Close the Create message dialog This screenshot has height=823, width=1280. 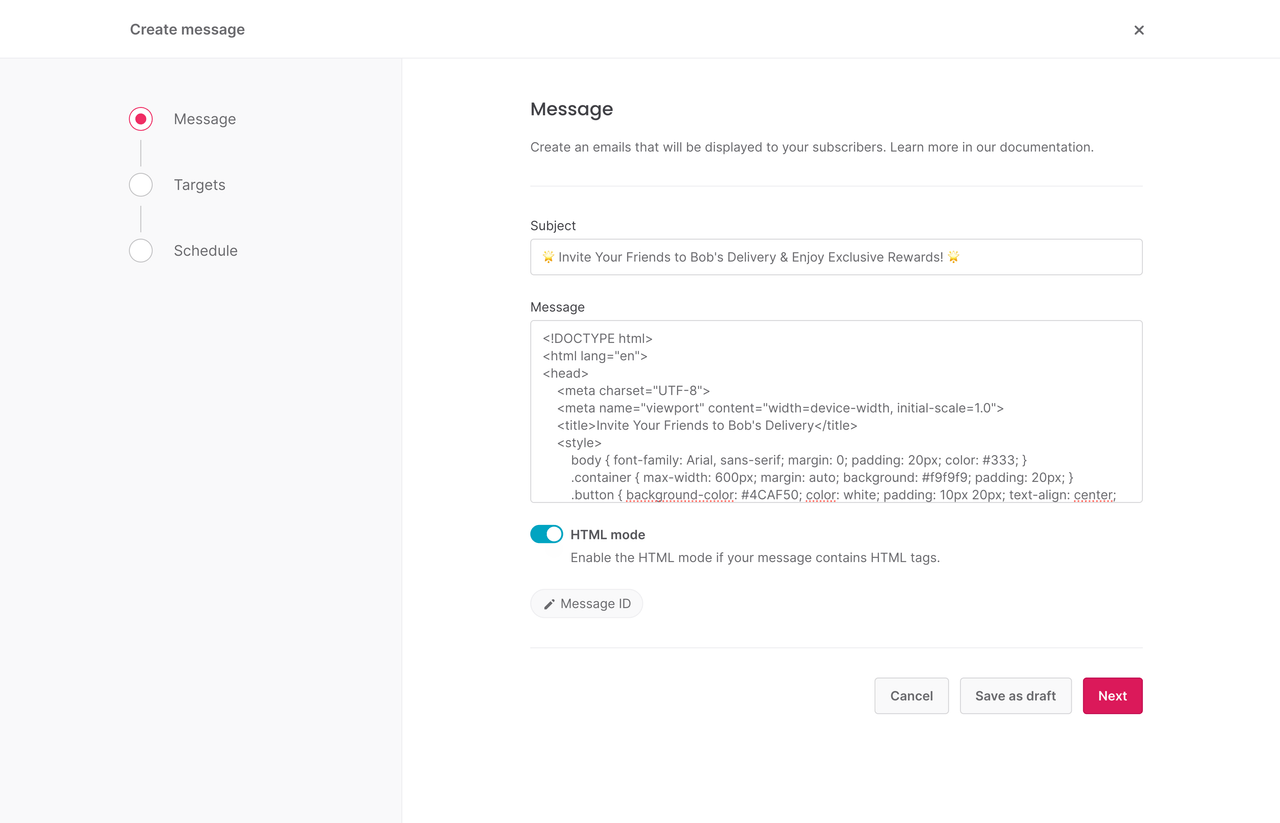[1138, 30]
